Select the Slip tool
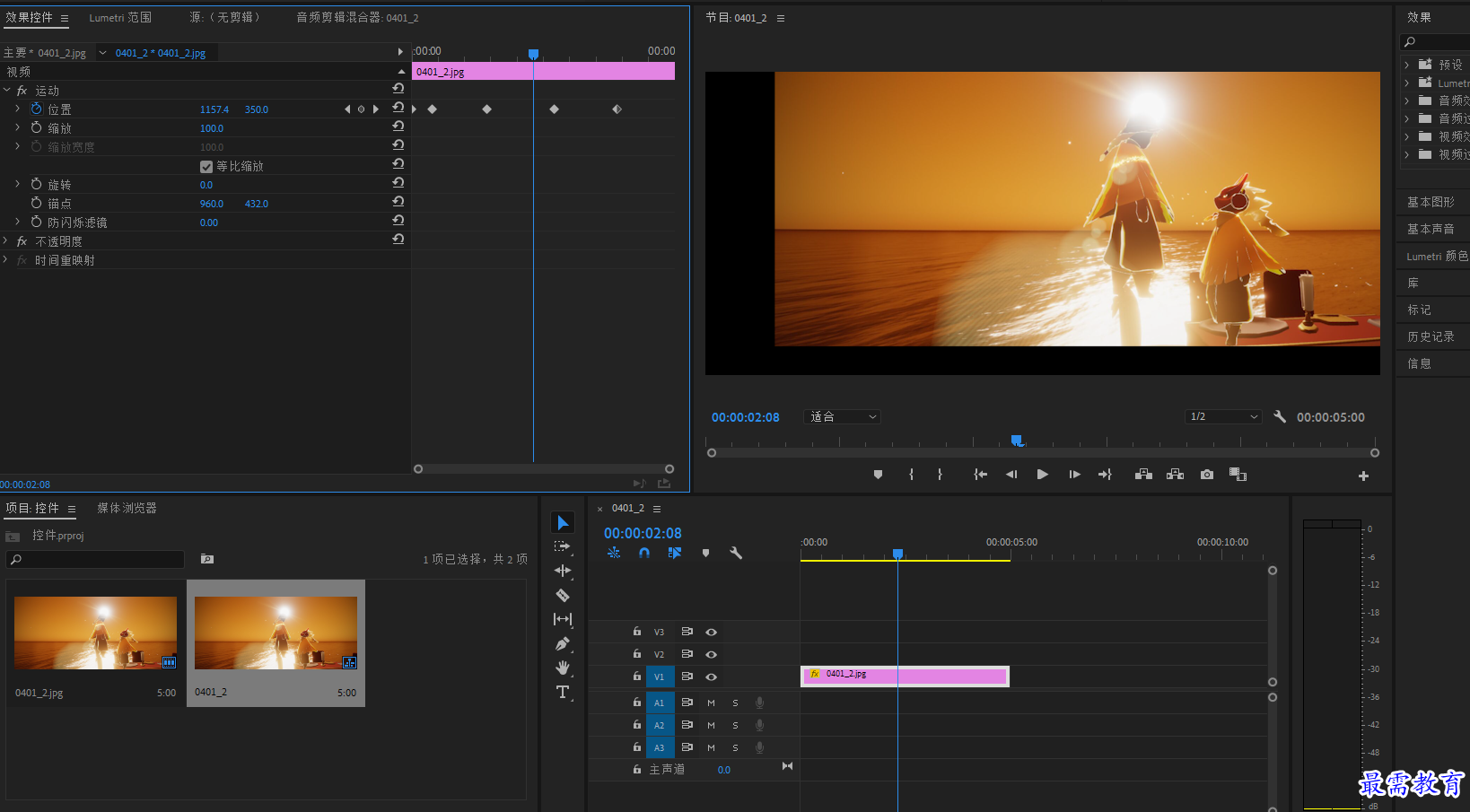1470x812 pixels. pyautogui.click(x=563, y=619)
